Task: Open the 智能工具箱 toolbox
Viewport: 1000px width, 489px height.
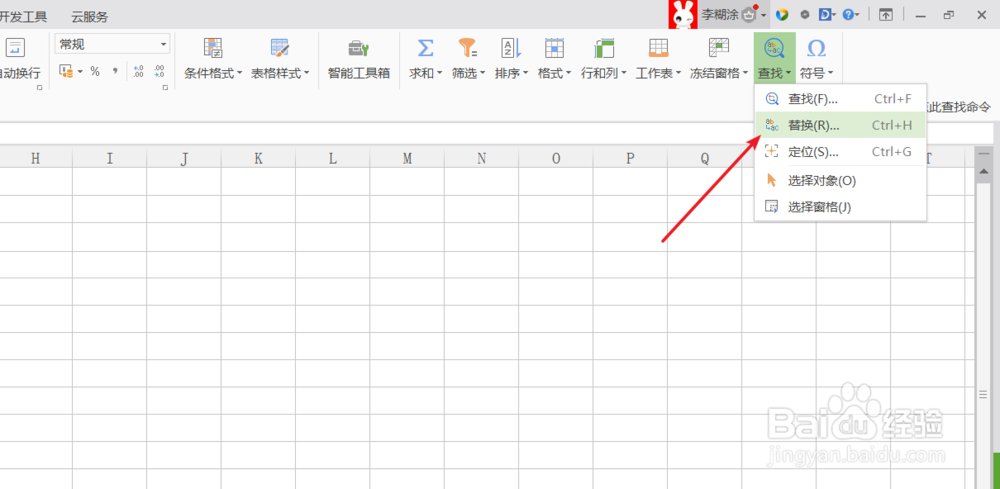Action: tap(359, 58)
